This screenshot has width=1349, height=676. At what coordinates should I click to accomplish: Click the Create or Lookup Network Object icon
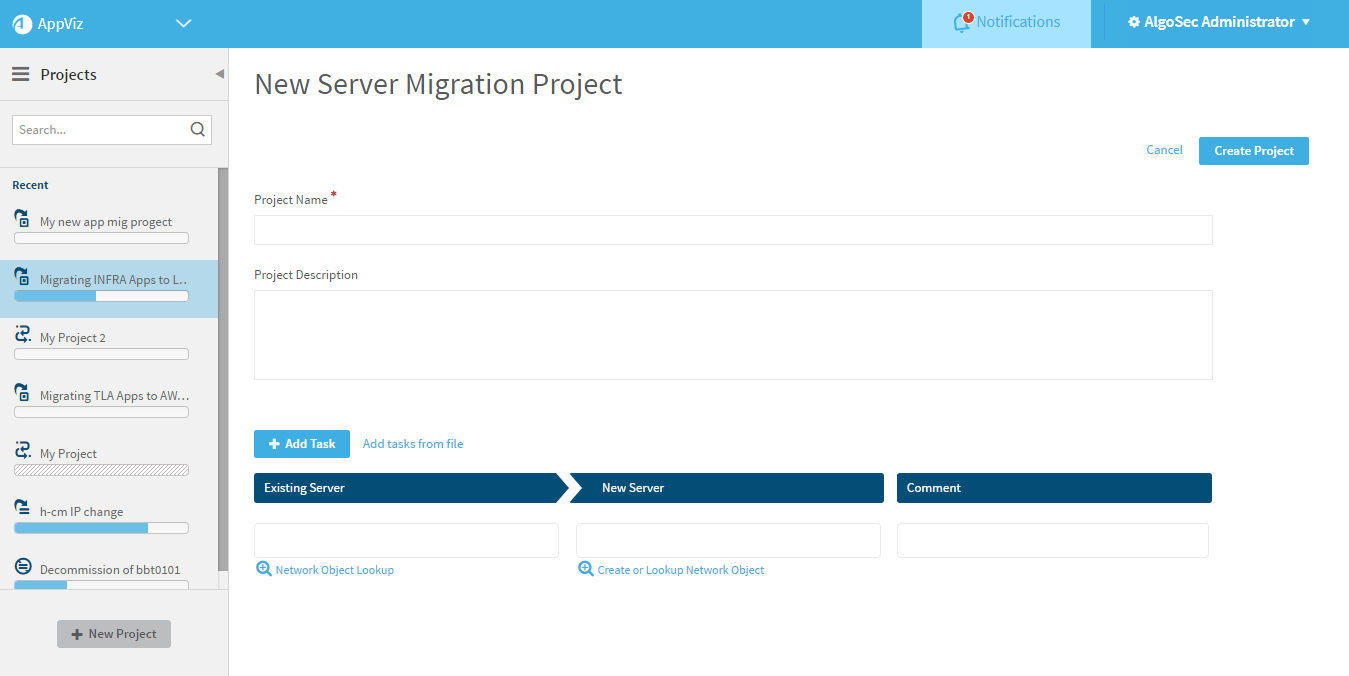coord(586,569)
